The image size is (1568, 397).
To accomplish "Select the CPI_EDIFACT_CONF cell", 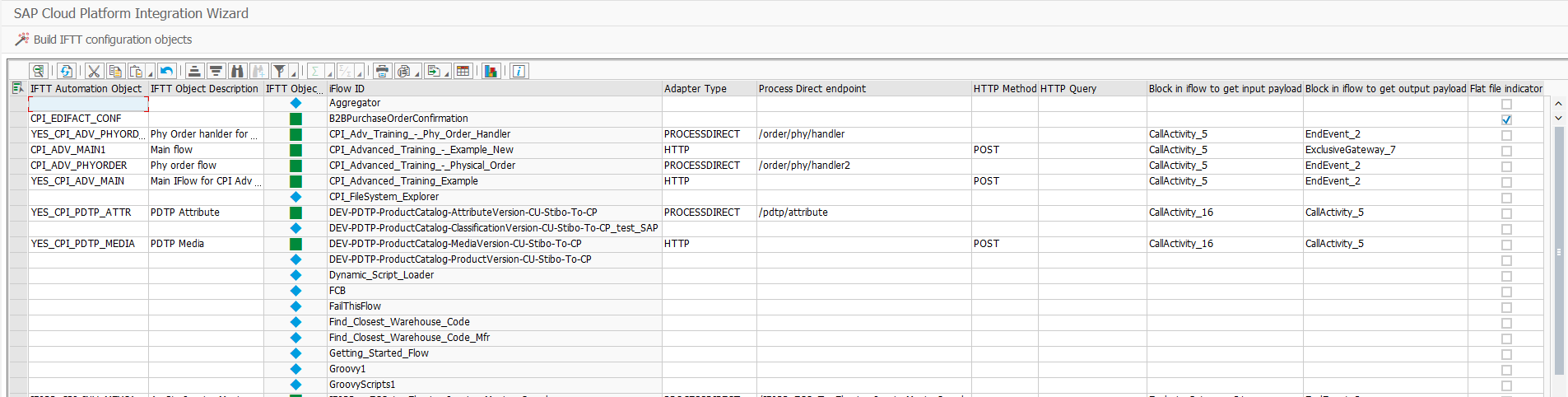I will coord(88,119).
